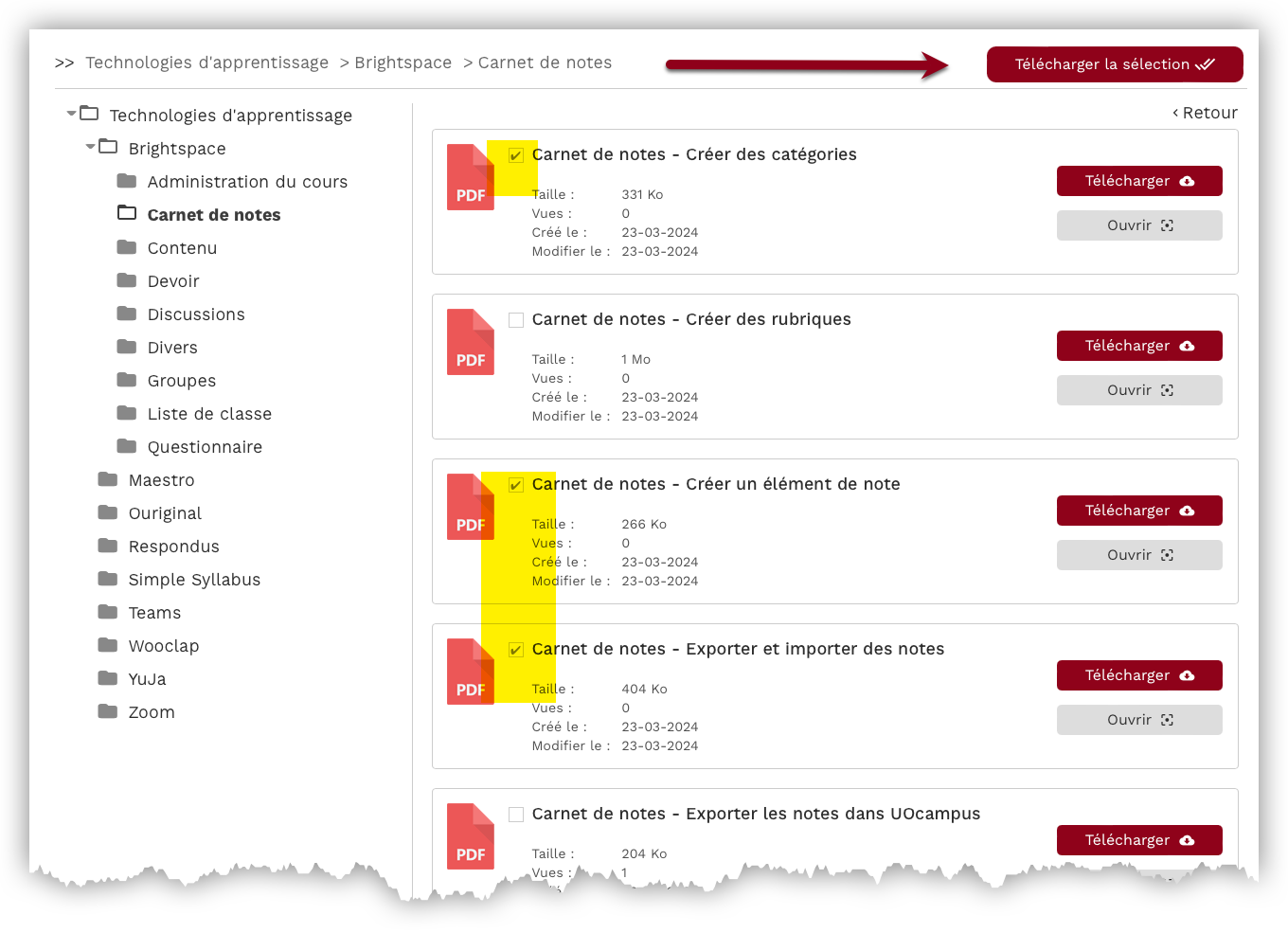Uncheck the Créer des catégories checkbox
This screenshot has height=933, width=1288.
[516, 155]
